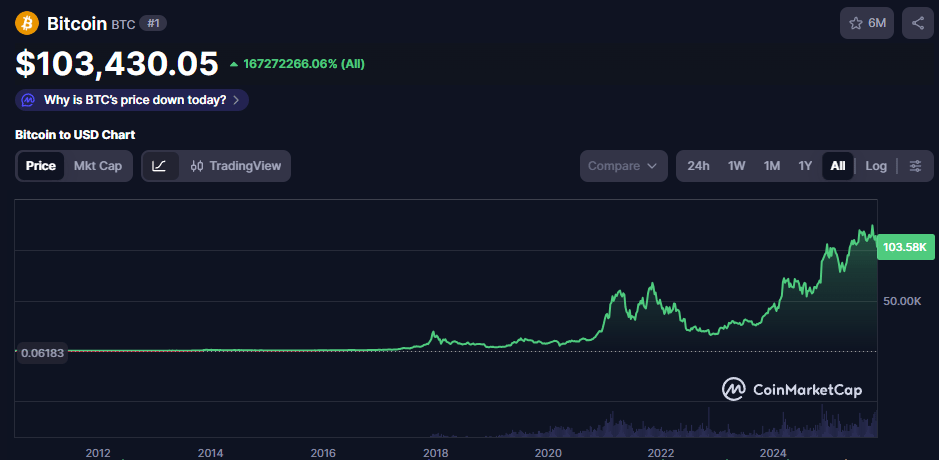Click the 2016 year label on axis
This screenshot has width=939, height=460.
[x=323, y=452]
